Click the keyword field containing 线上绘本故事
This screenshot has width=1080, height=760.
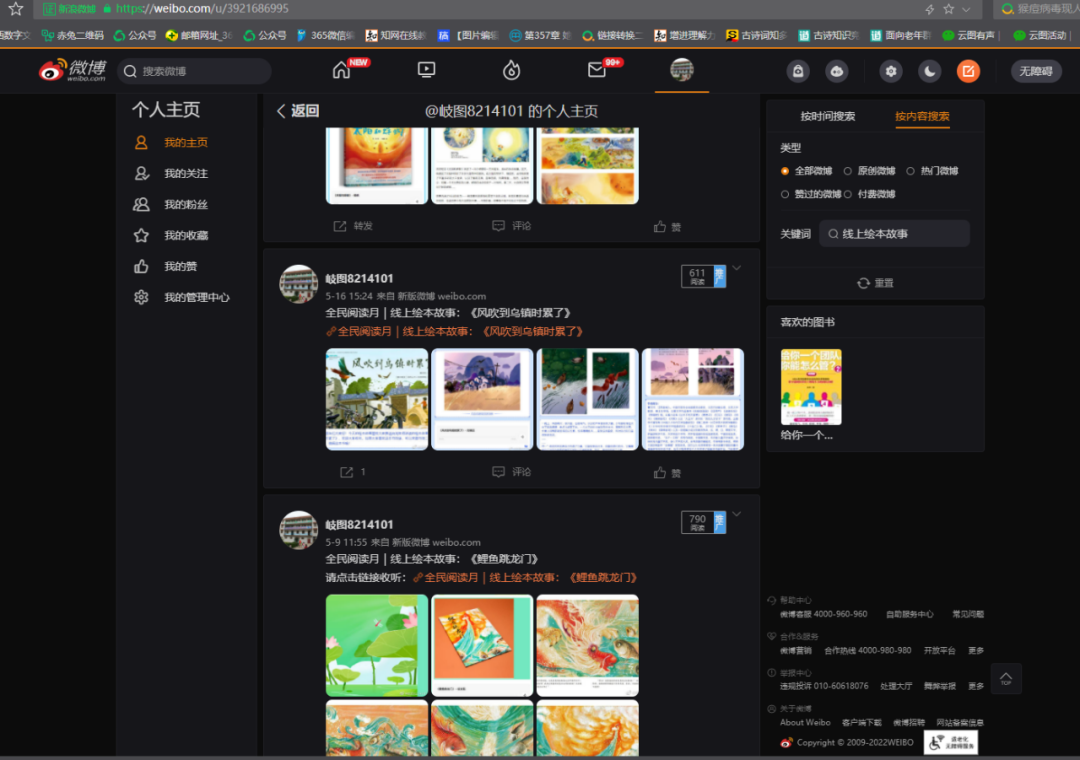coord(894,234)
